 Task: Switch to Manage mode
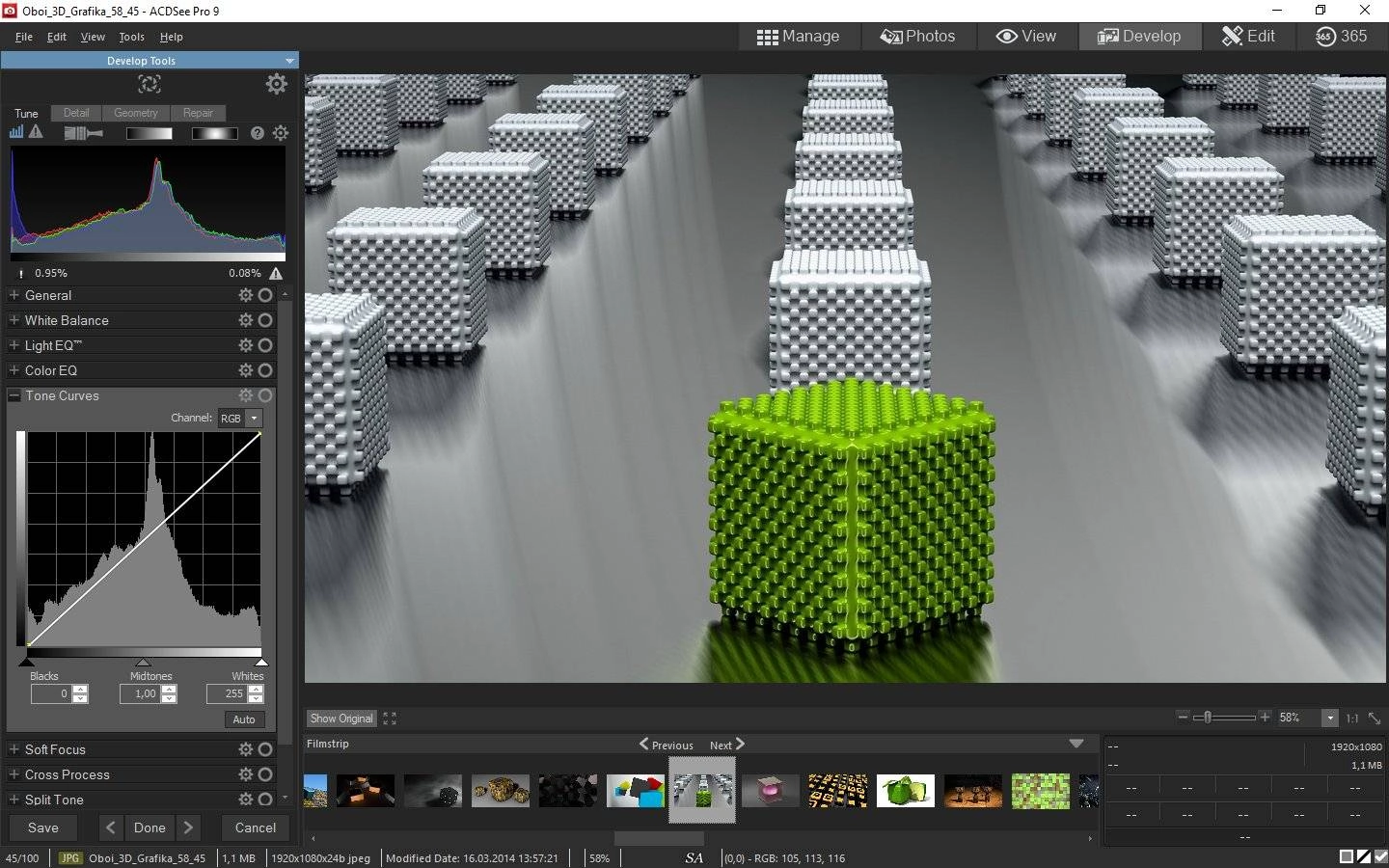(798, 37)
